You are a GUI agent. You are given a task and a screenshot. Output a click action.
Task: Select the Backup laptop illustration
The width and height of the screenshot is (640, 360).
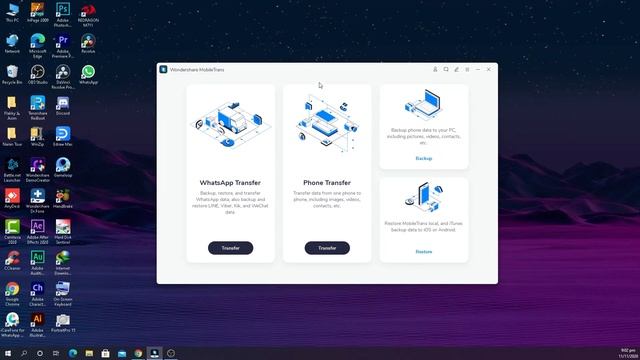click(423, 105)
